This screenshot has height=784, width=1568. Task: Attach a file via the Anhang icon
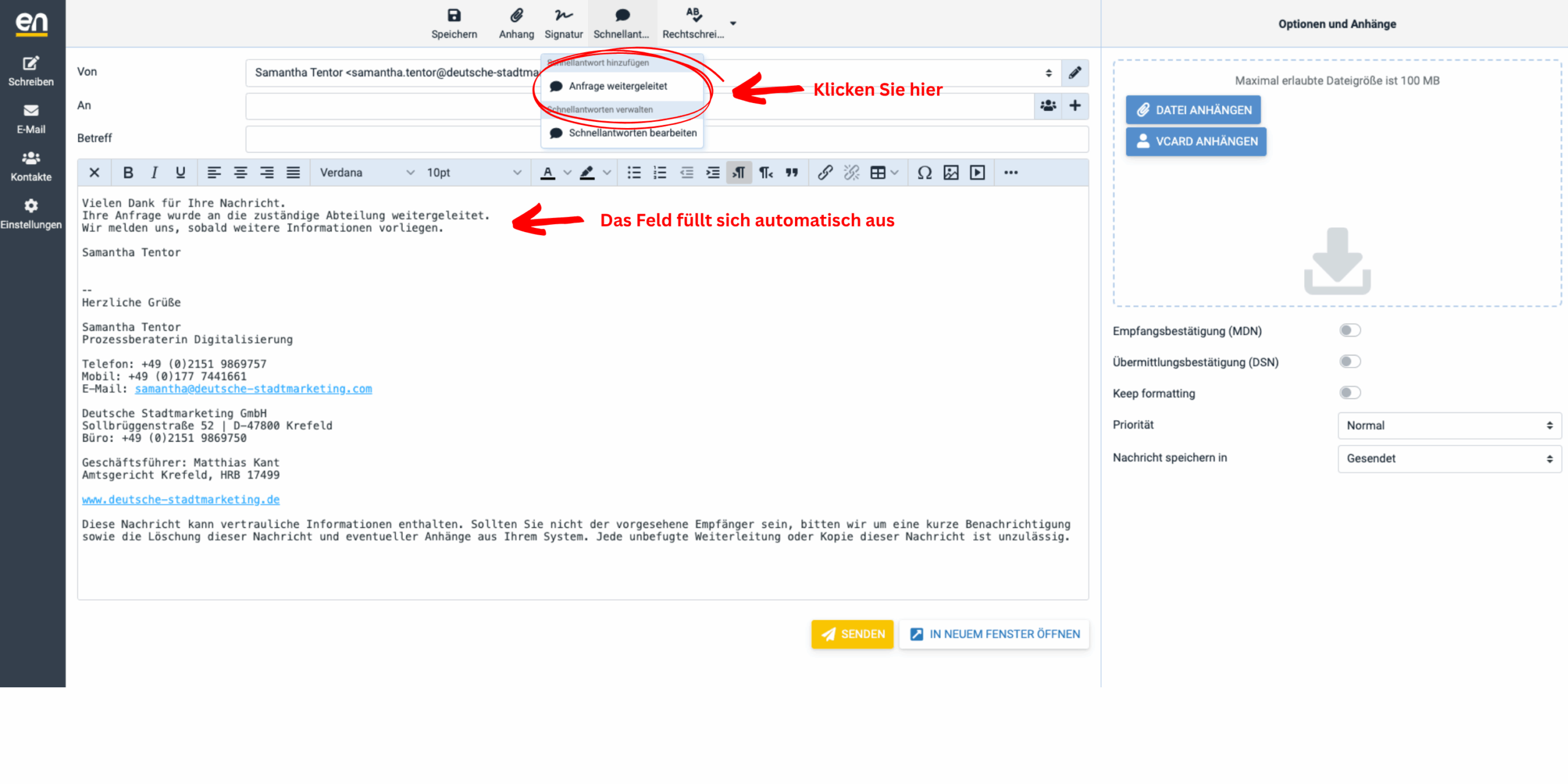point(516,23)
